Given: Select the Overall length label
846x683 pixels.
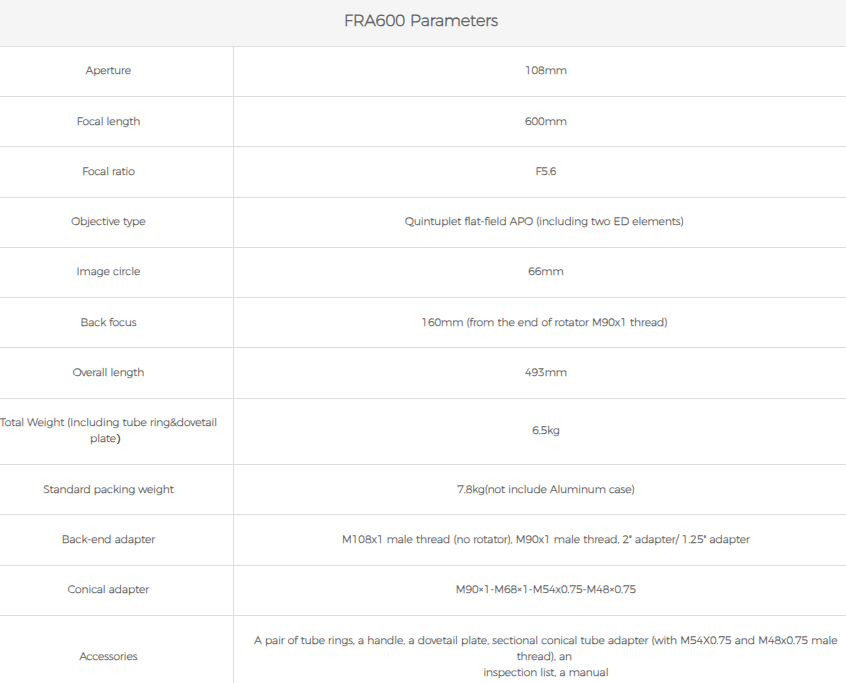Looking at the screenshot, I should click(x=108, y=372).
